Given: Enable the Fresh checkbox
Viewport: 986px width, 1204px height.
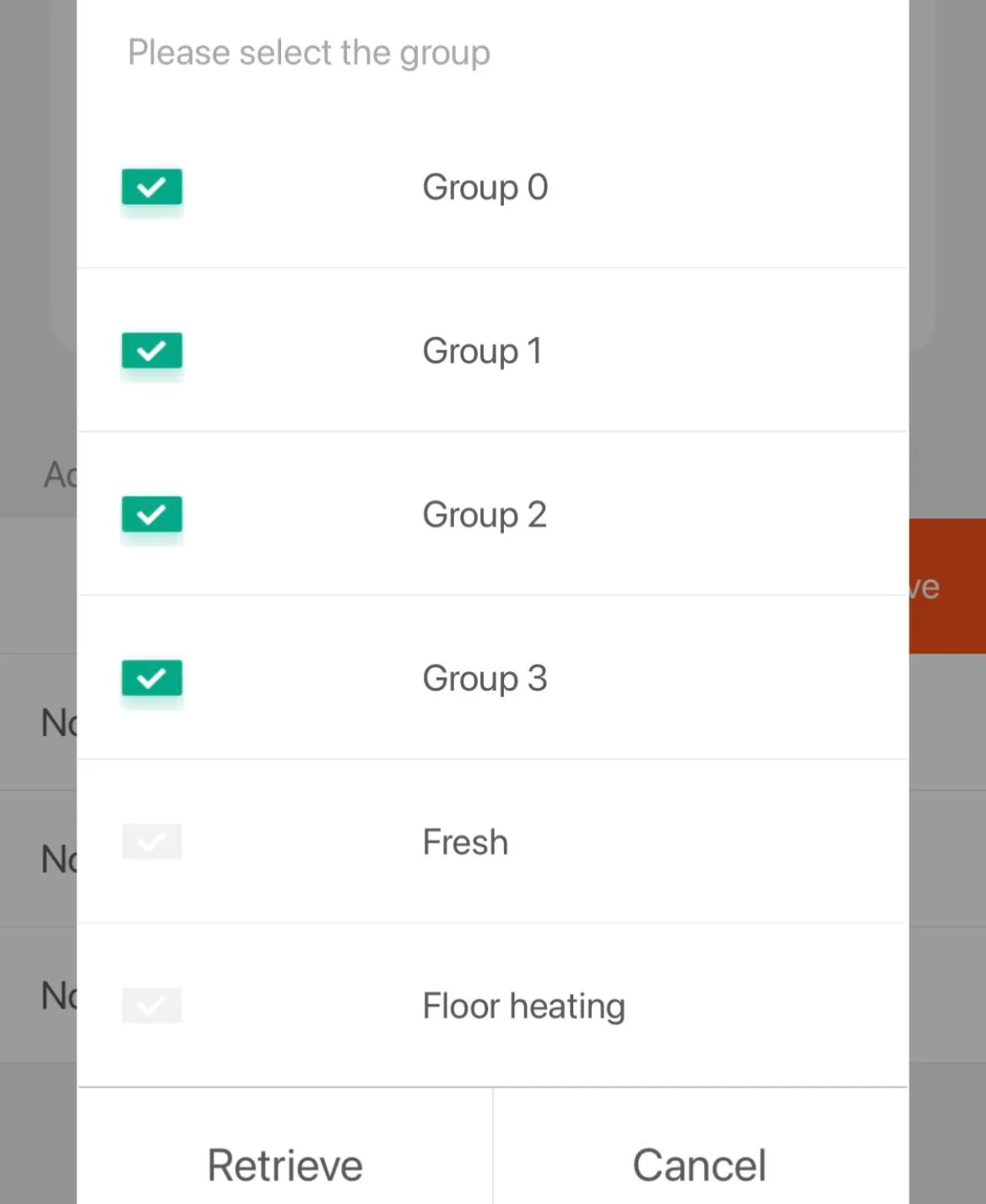Looking at the screenshot, I should pos(152,842).
